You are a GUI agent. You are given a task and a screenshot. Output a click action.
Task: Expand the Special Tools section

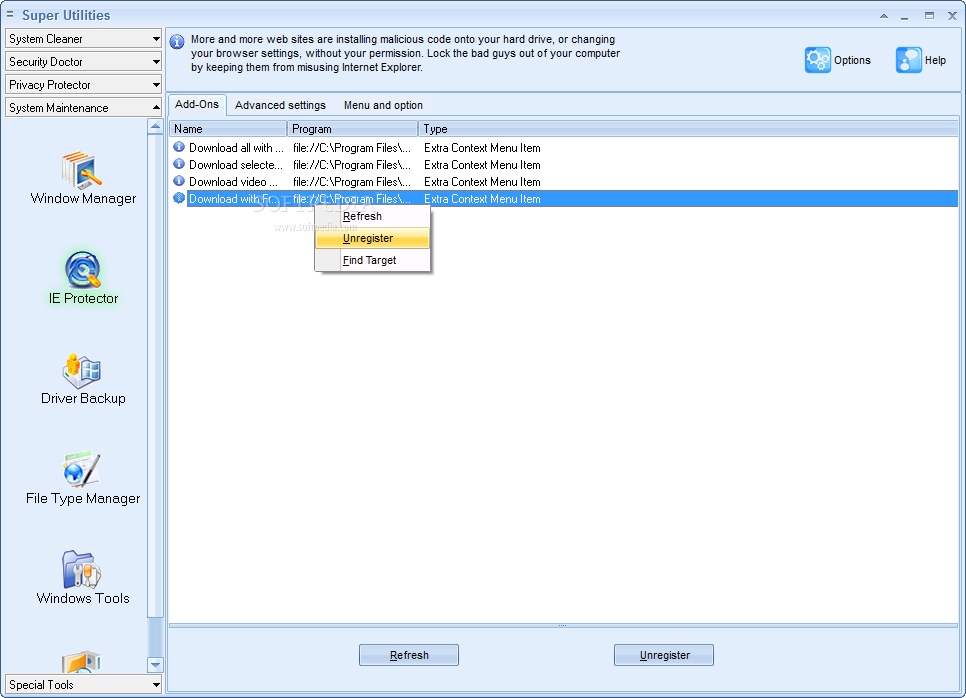[x=83, y=684]
